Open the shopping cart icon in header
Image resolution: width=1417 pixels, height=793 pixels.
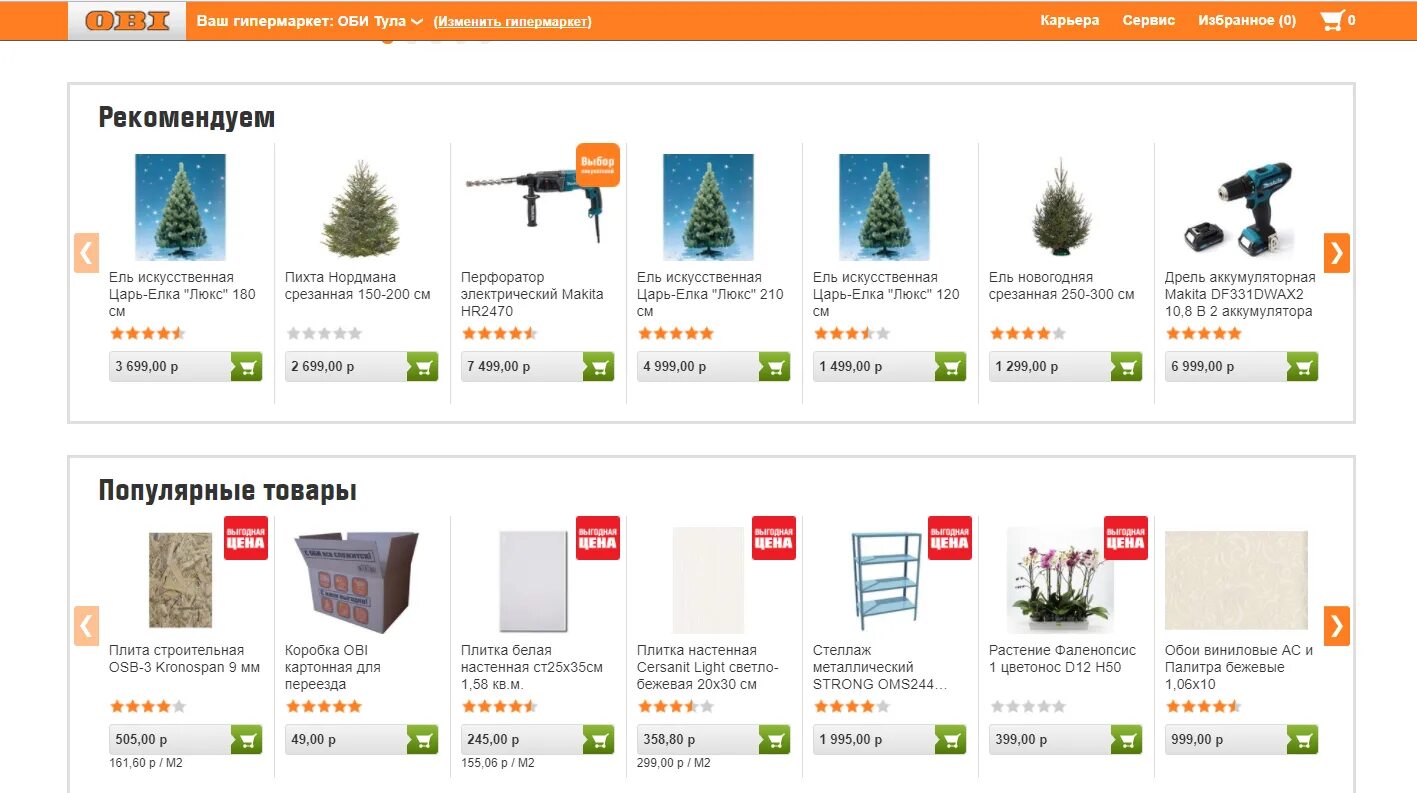click(1332, 20)
